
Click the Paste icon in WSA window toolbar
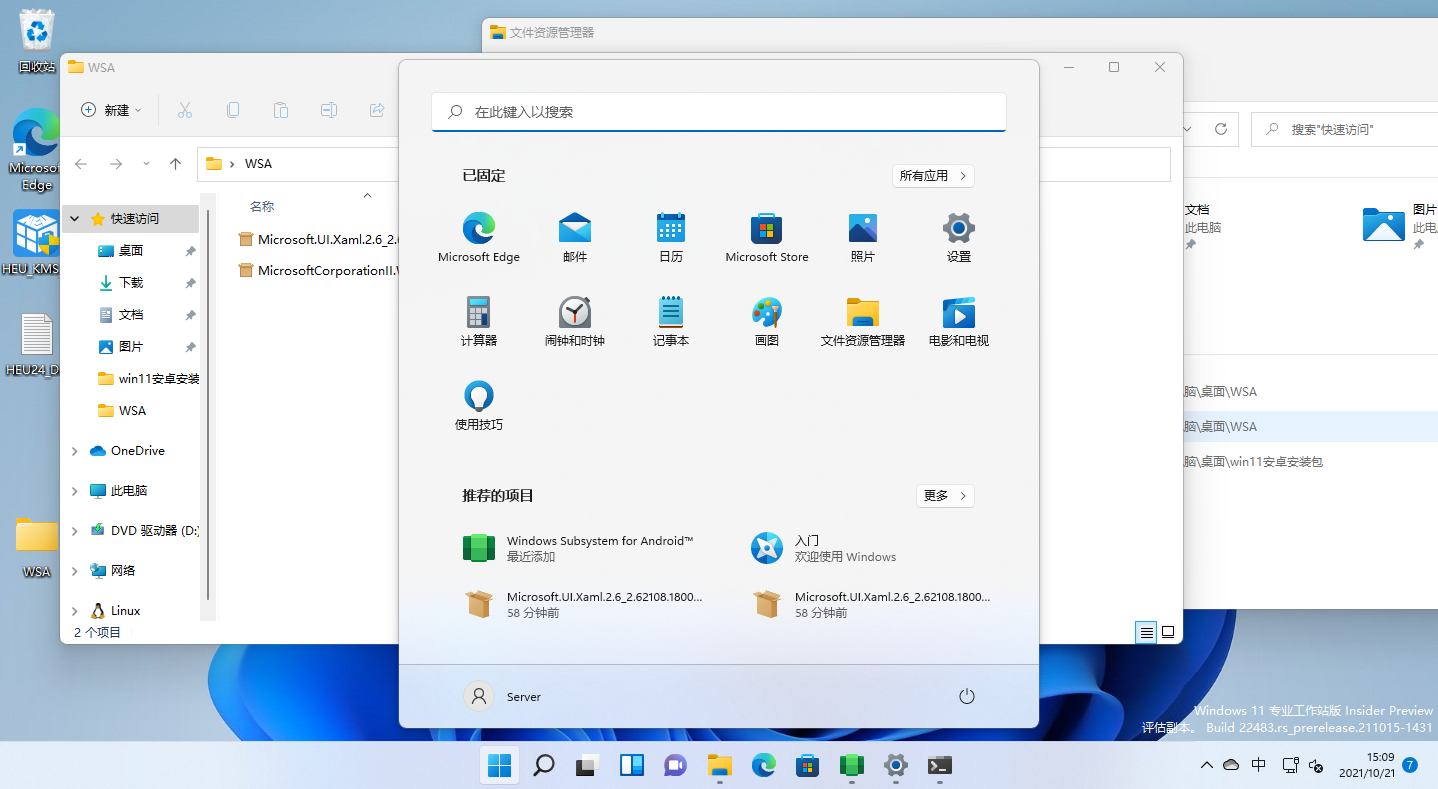click(x=281, y=110)
